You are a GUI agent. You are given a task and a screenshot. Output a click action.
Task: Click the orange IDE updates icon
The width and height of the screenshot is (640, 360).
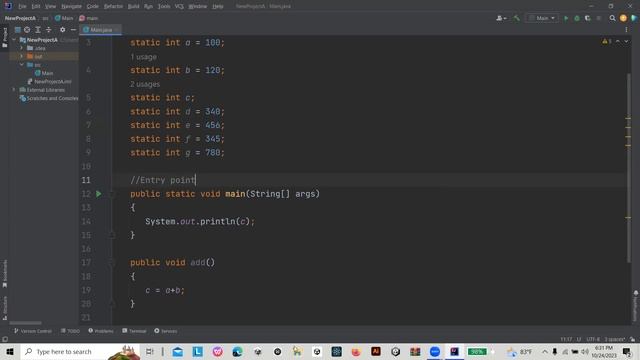[623, 18]
